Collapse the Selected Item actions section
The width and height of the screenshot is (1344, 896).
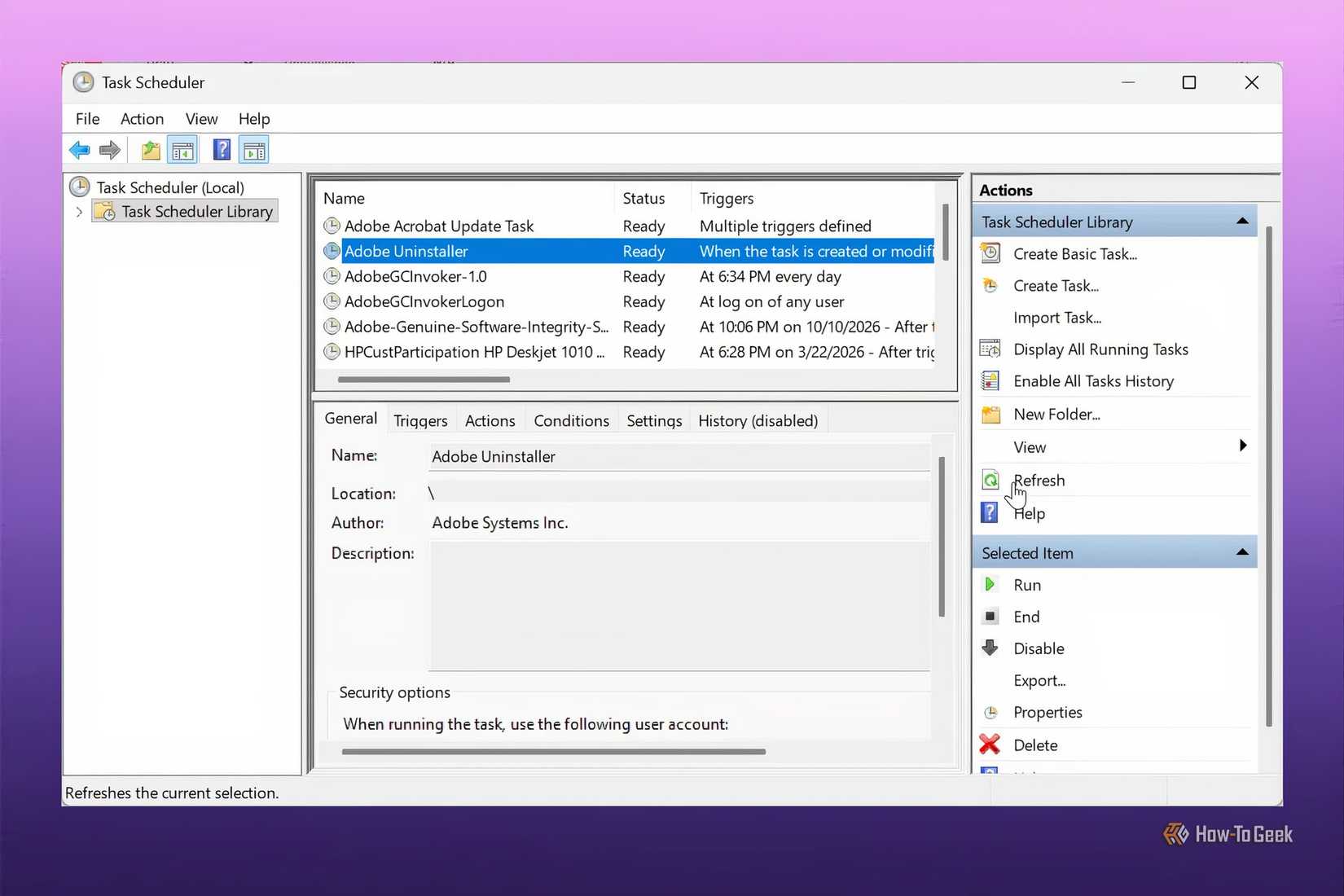coord(1242,552)
